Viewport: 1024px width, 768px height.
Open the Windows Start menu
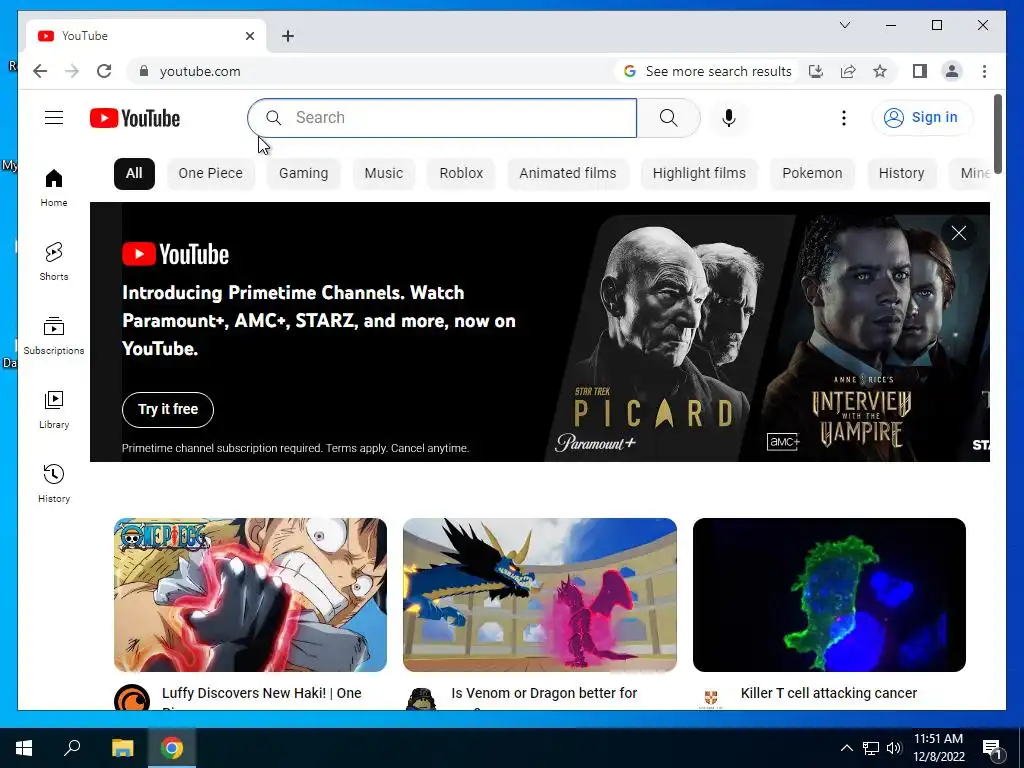pyautogui.click(x=24, y=748)
